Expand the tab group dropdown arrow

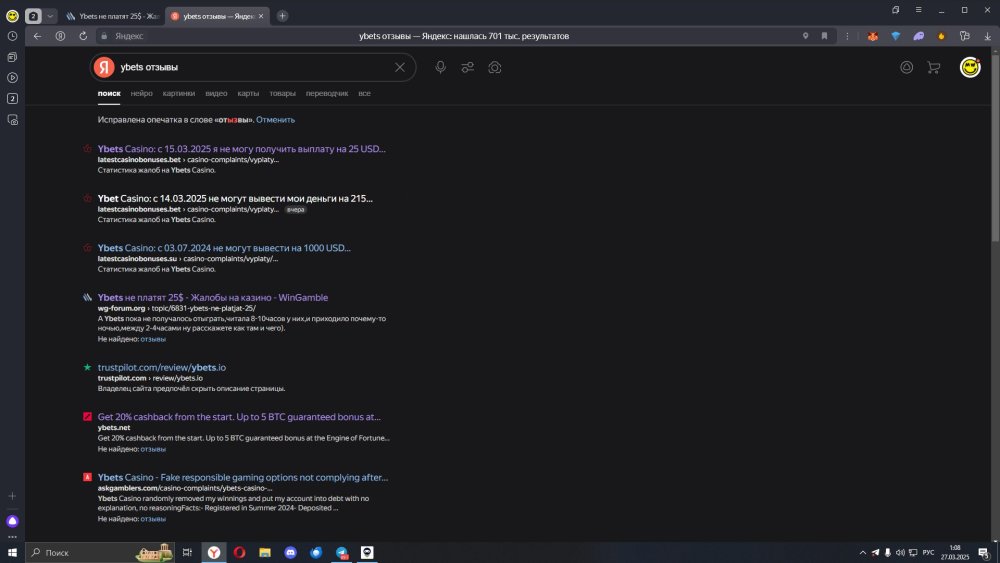pos(50,16)
